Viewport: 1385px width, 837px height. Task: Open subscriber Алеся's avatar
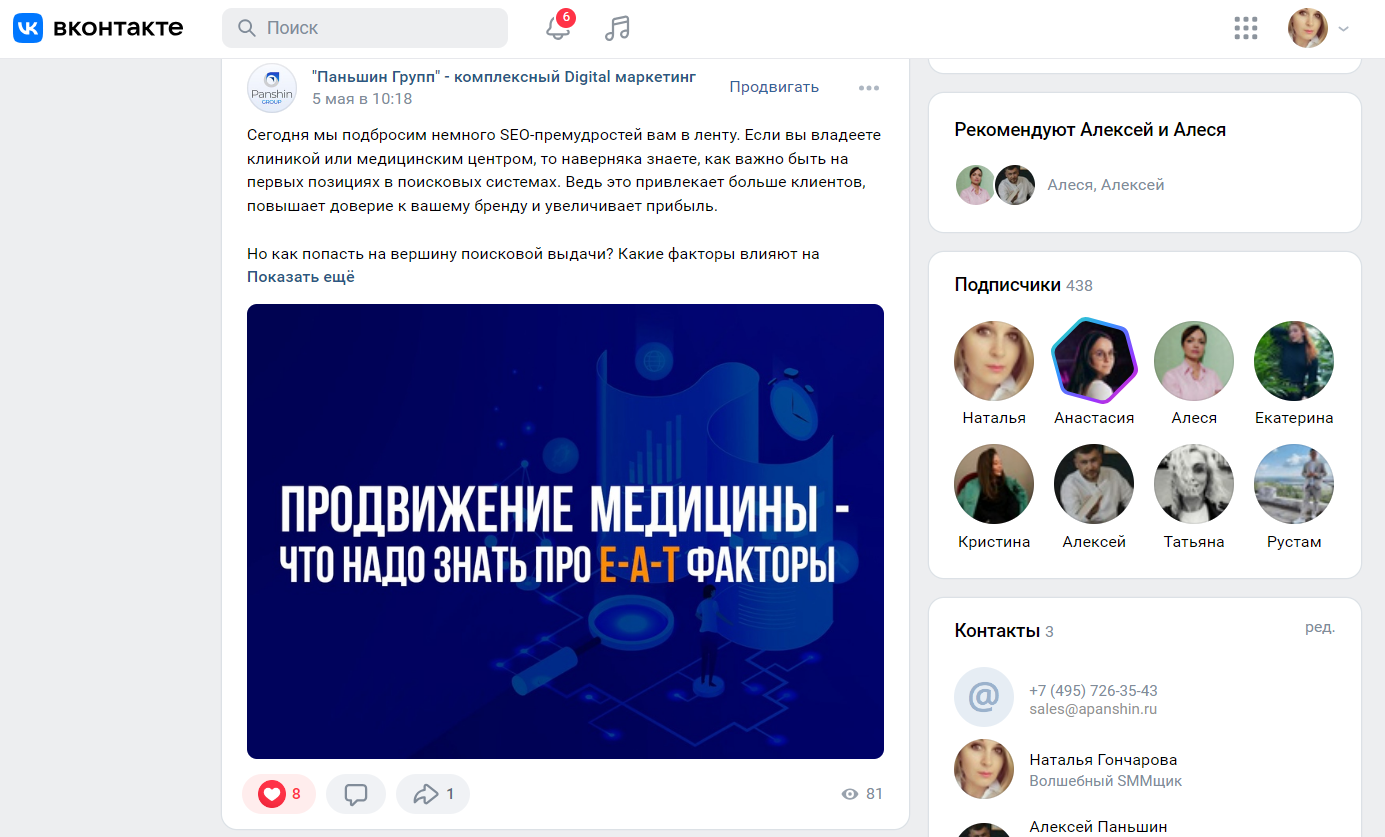[1194, 361]
